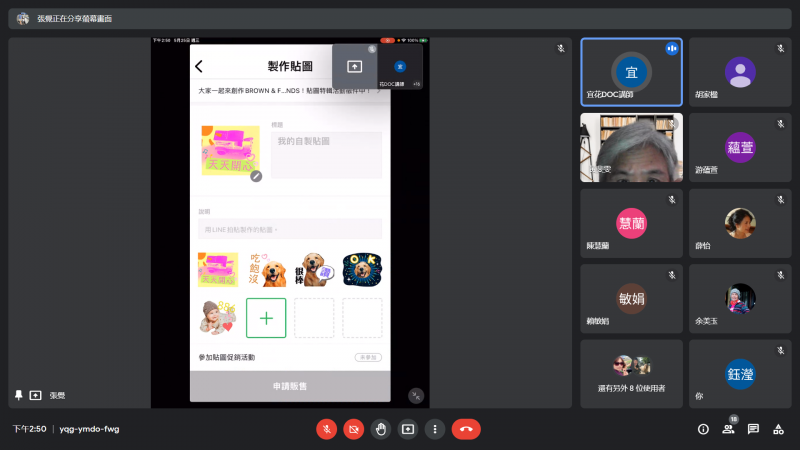Image resolution: width=800 pixels, height=450 pixels.
Task: Open the tile for 8 other users
Action: pyautogui.click(x=631, y=373)
